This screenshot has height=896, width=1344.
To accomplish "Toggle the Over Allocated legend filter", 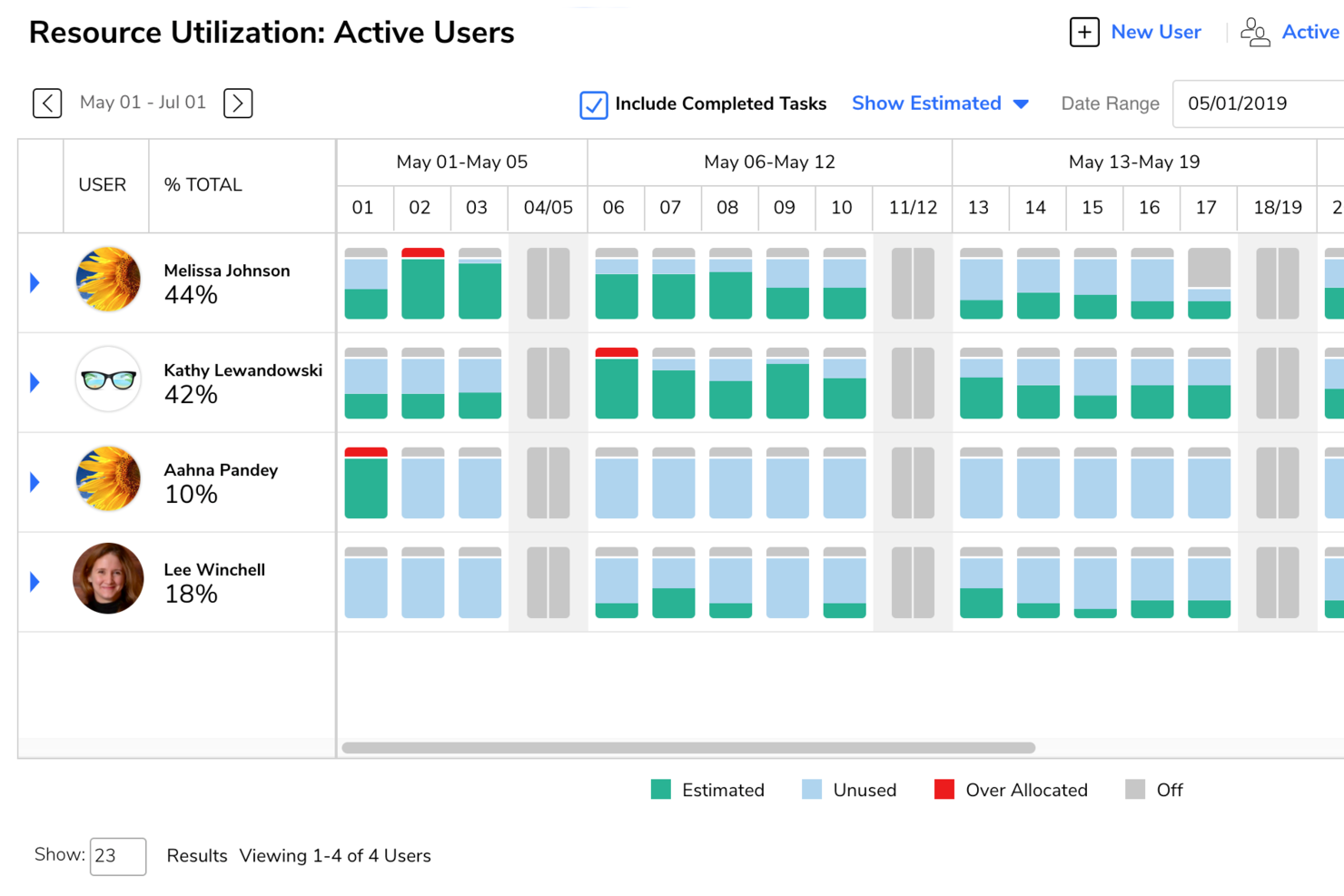I will (x=944, y=790).
